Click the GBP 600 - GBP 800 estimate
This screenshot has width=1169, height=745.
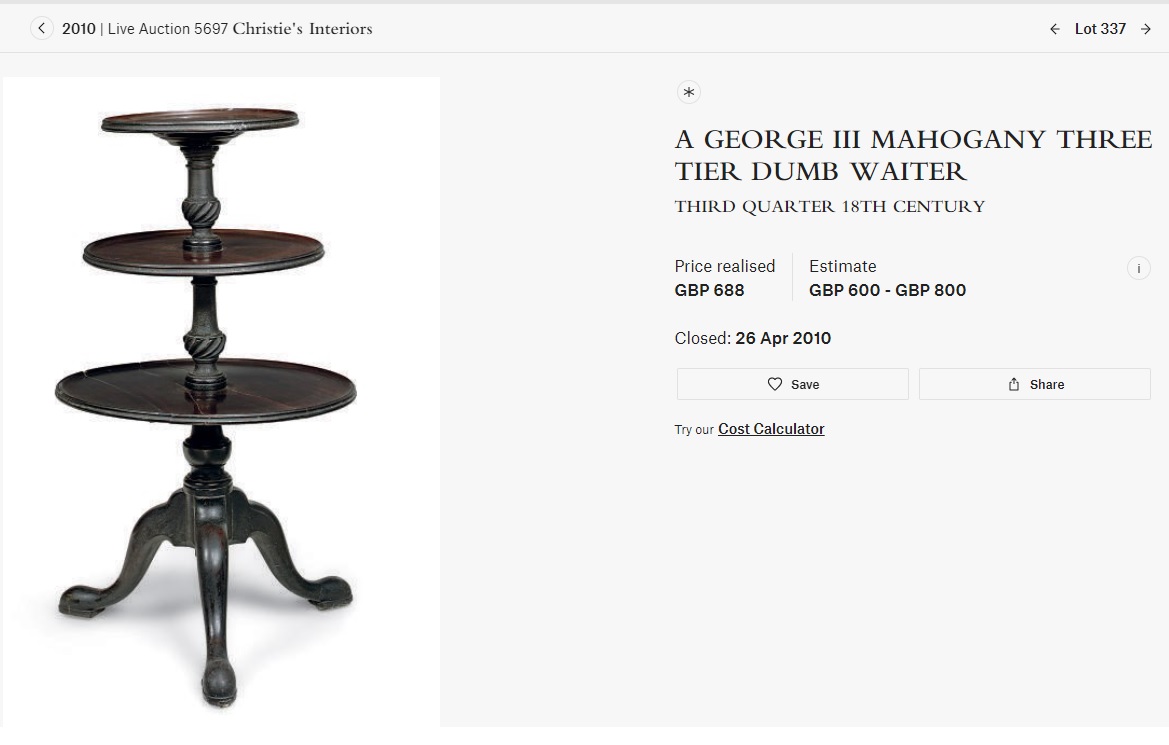coord(887,291)
